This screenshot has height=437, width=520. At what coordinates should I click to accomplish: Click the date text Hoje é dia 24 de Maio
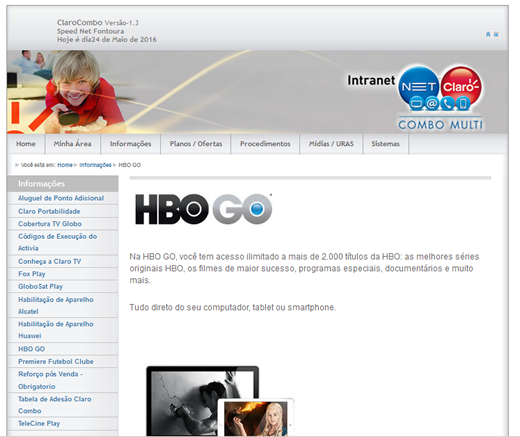(106, 39)
